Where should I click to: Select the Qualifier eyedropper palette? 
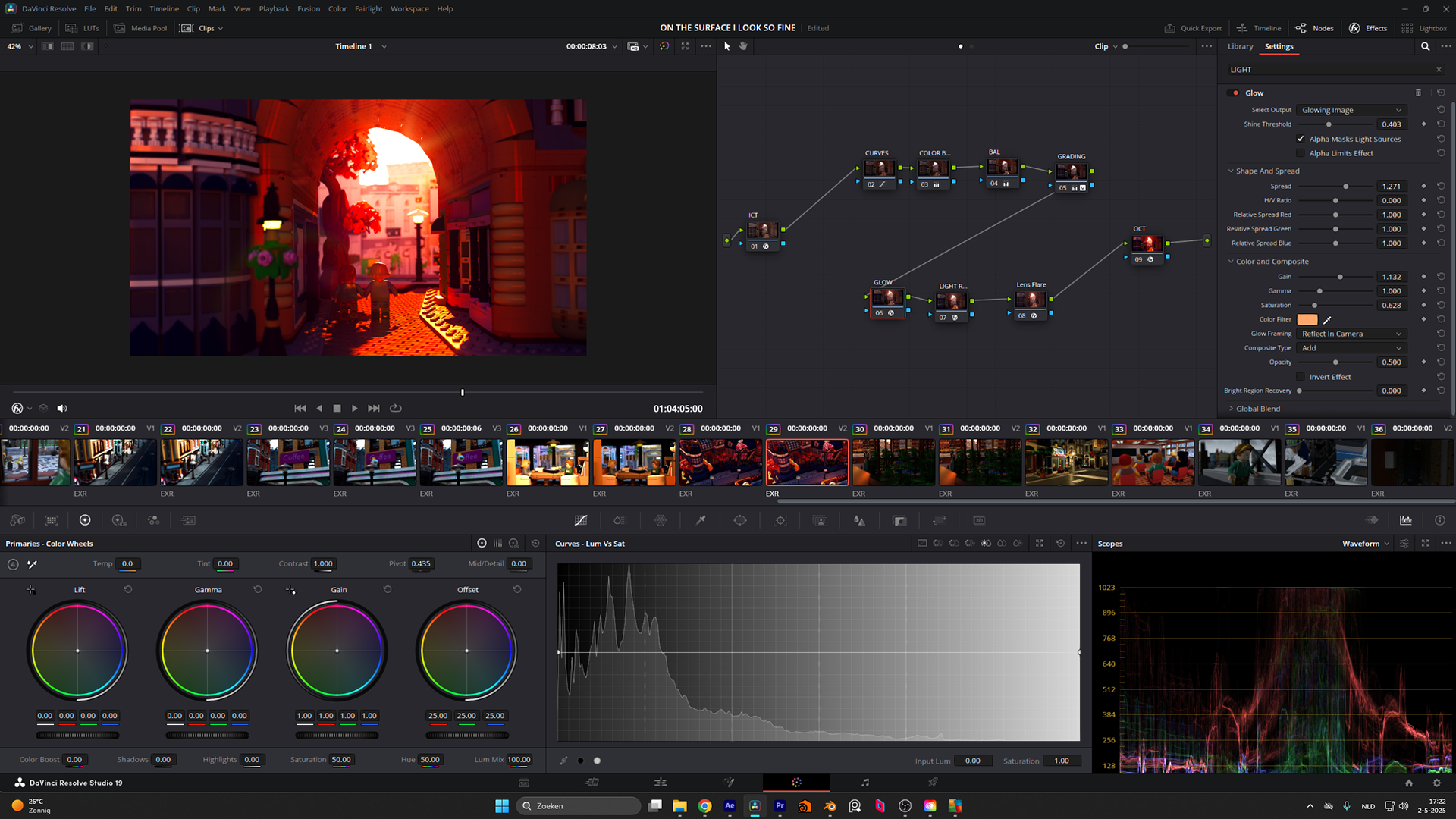pyautogui.click(x=701, y=520)
